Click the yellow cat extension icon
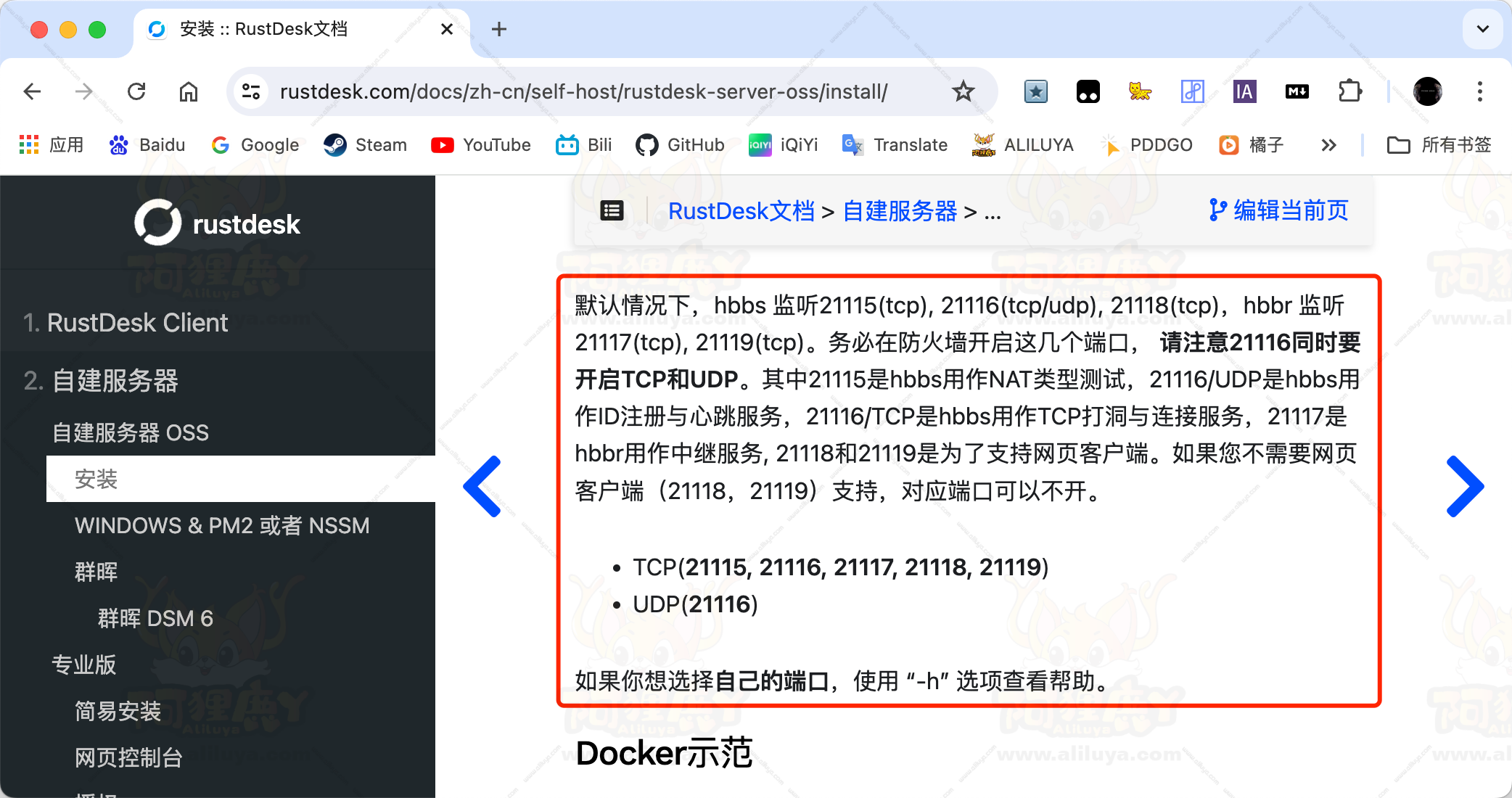The height and width of the screenshot is (798, 1512). pyautogui.click(x=1140, y=91)
